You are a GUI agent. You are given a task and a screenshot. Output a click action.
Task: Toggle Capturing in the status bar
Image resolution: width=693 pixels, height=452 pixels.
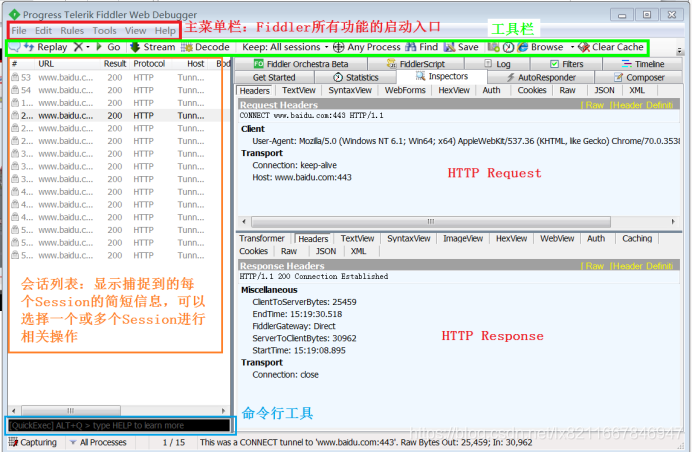(33, 442)
